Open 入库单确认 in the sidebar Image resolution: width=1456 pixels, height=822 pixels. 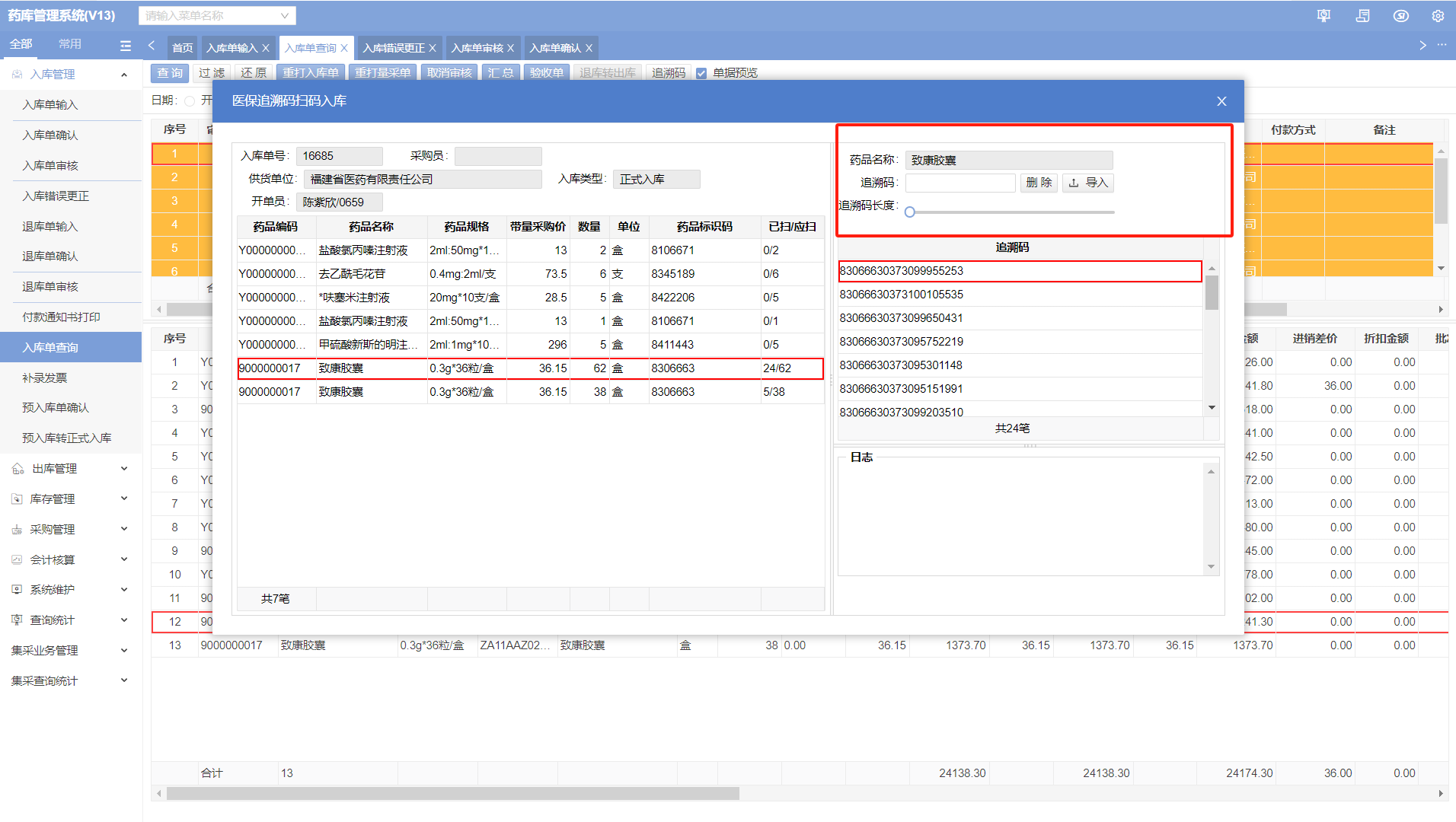tap(50, 135)
